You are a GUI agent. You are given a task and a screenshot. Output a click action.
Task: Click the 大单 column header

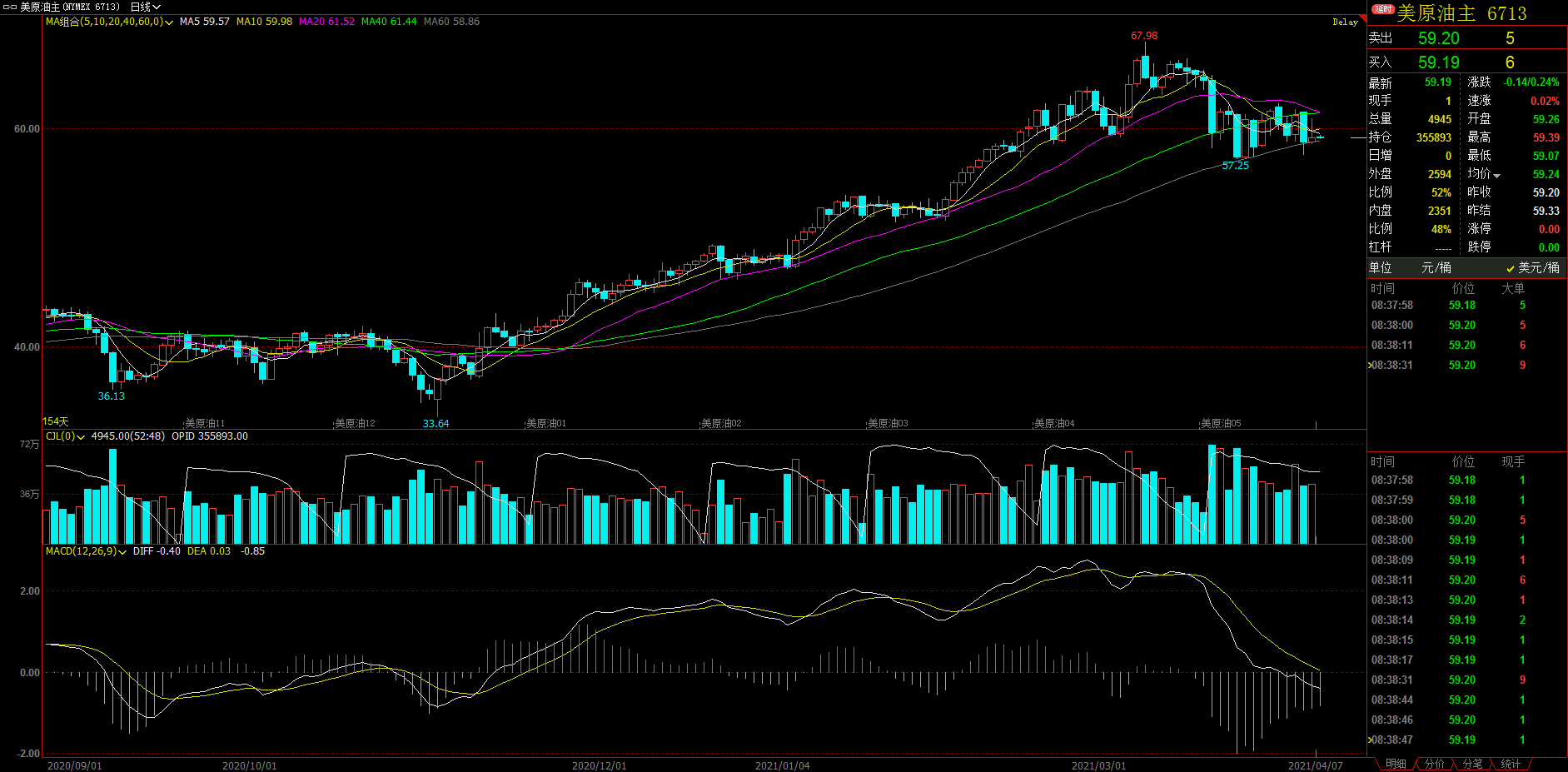[x=1513, y=288]
